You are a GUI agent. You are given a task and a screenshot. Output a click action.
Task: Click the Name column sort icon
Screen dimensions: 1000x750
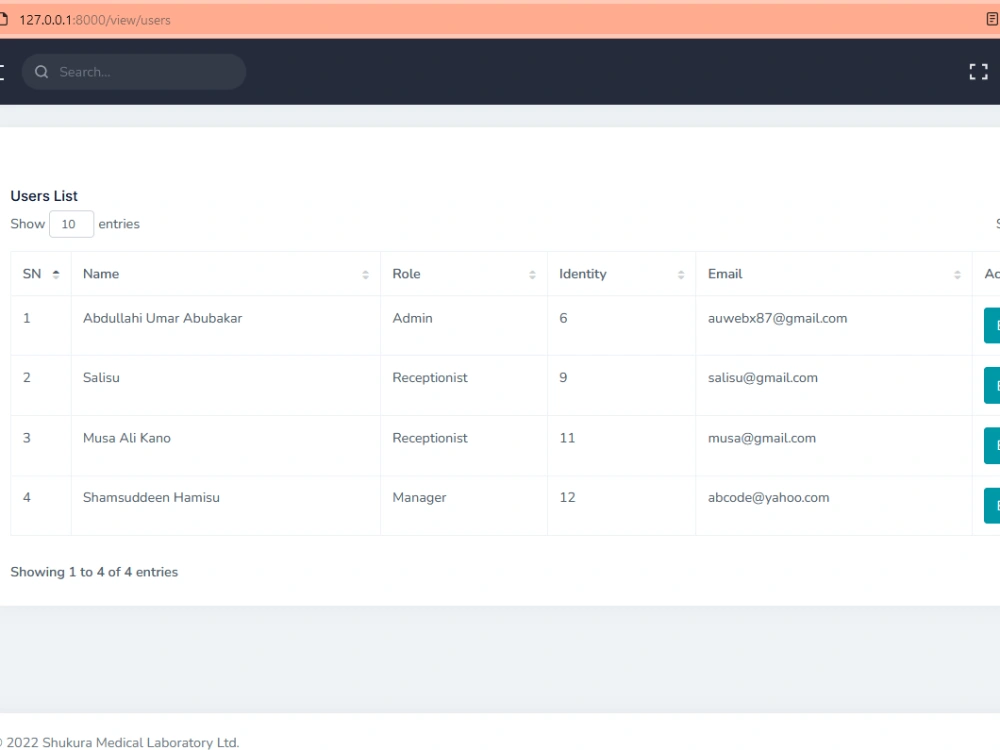click(x=367, y=273)
